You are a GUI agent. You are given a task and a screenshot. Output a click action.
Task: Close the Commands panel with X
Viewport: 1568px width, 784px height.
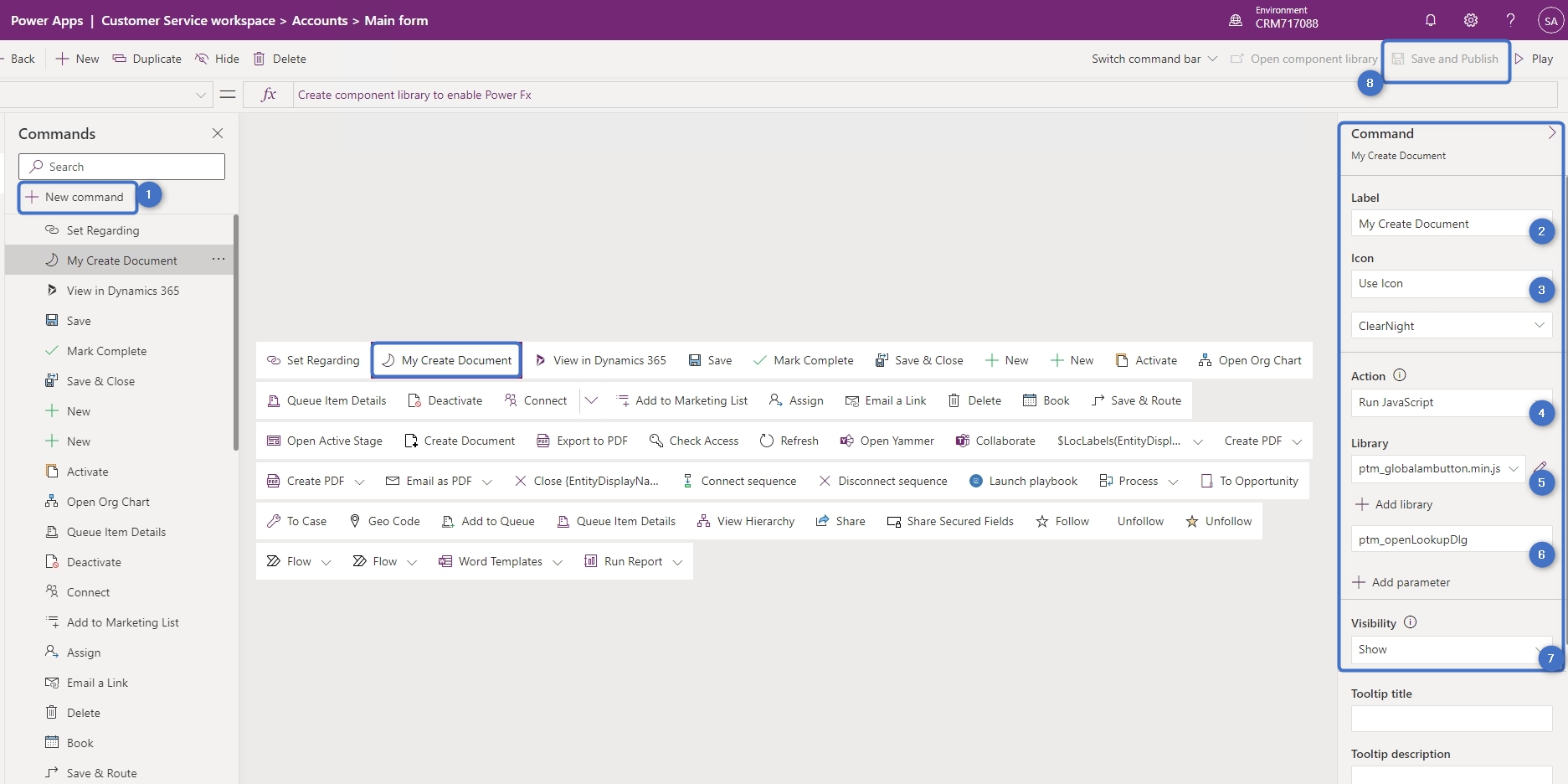coord(218,133)
